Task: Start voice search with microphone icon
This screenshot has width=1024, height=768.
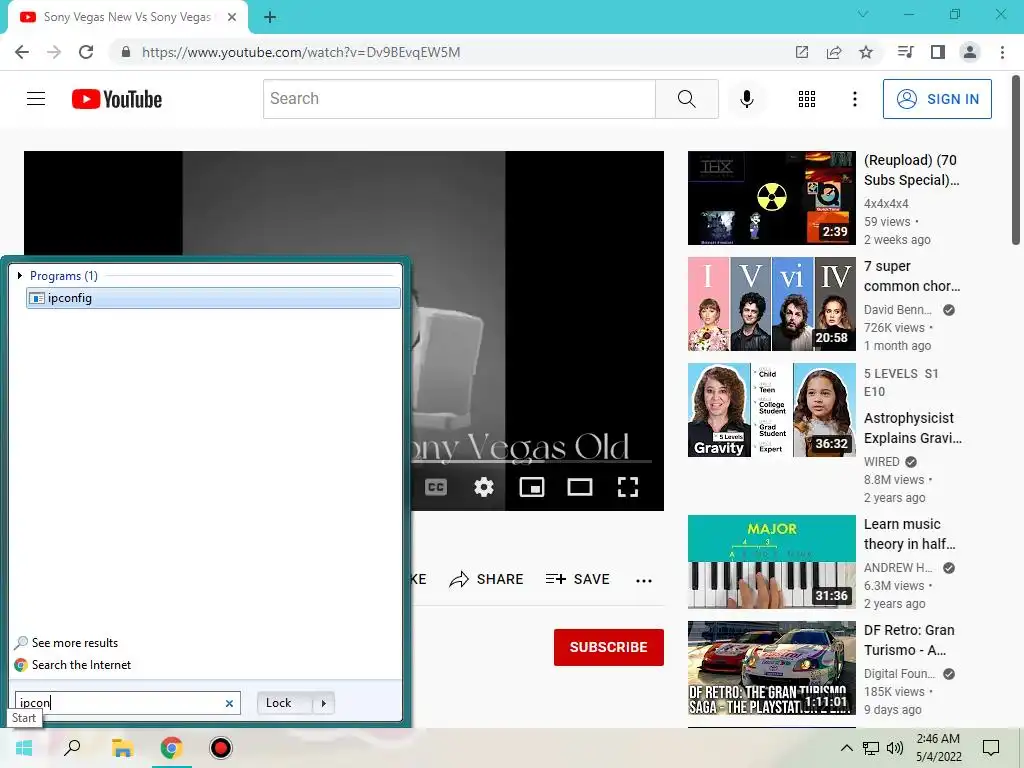Action: [x=746, y=99]
